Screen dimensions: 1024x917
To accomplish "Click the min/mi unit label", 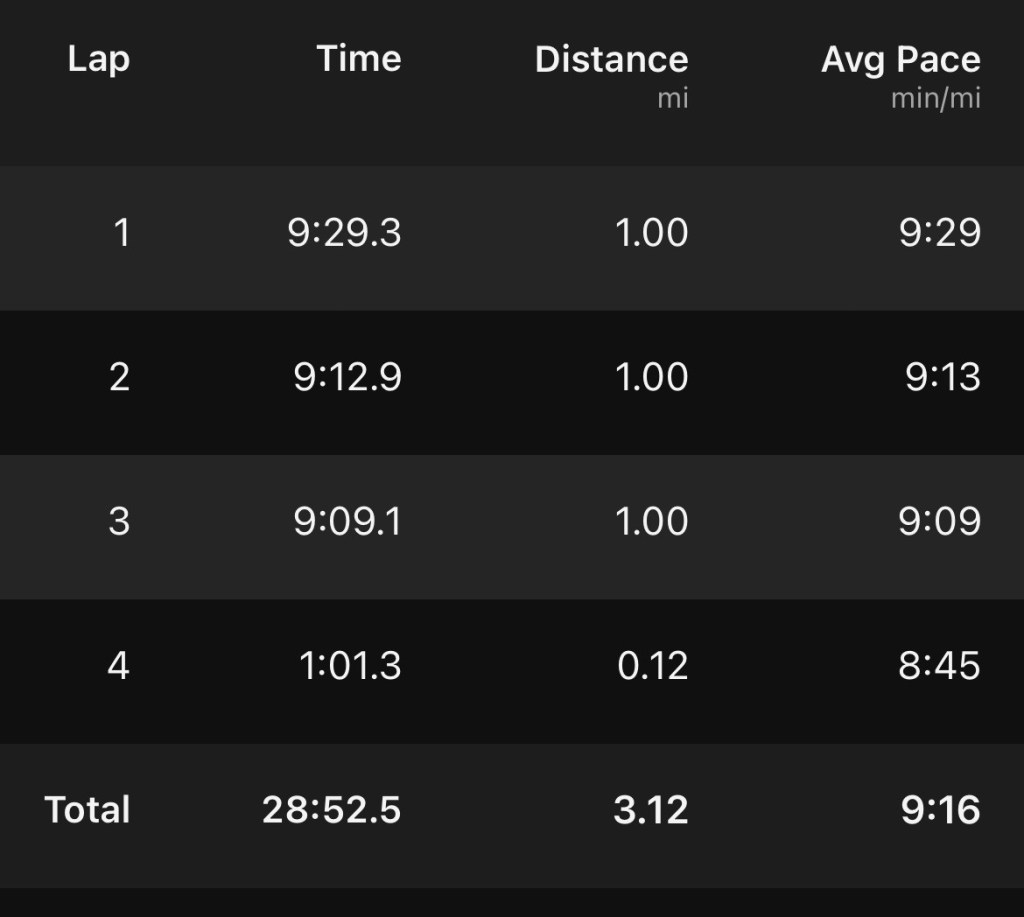I will [x=936, y=99].
